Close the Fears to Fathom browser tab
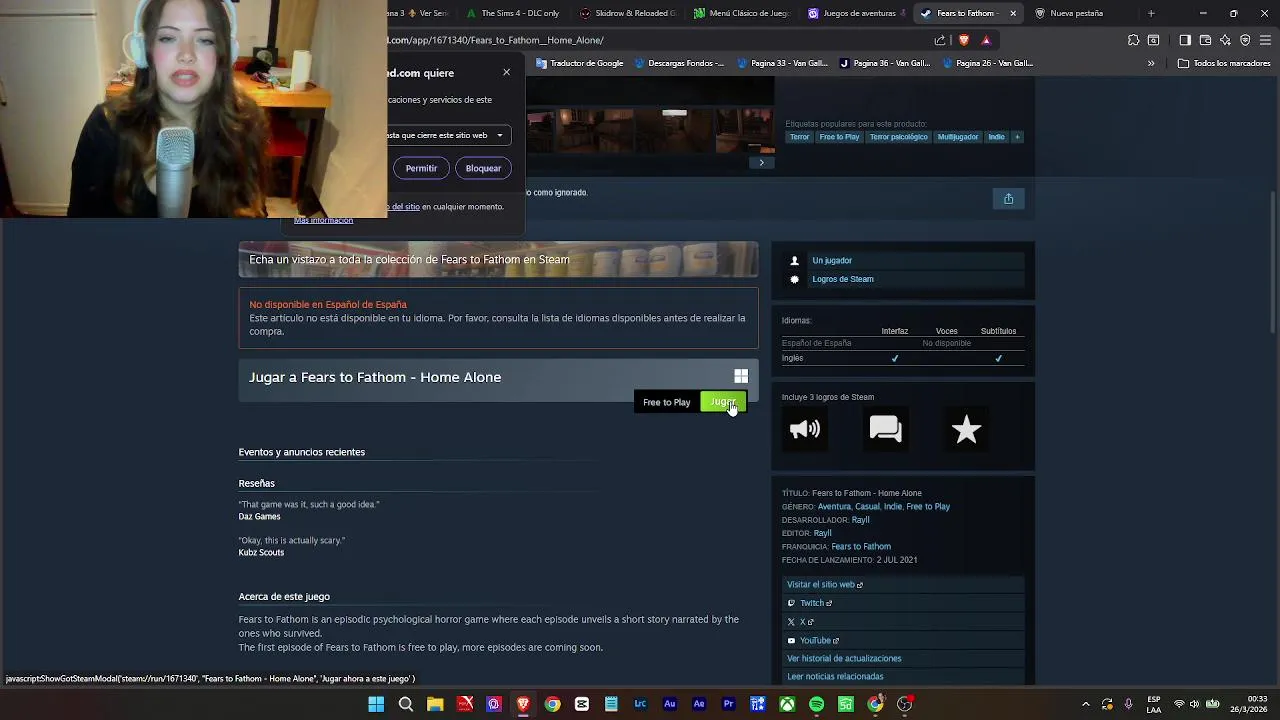This screenshot has height=720, width=1280. tap(1013, 13)
